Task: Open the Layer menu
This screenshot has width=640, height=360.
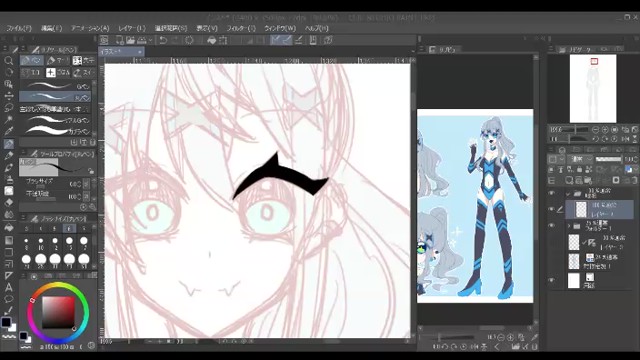Action: click(132, 28)
